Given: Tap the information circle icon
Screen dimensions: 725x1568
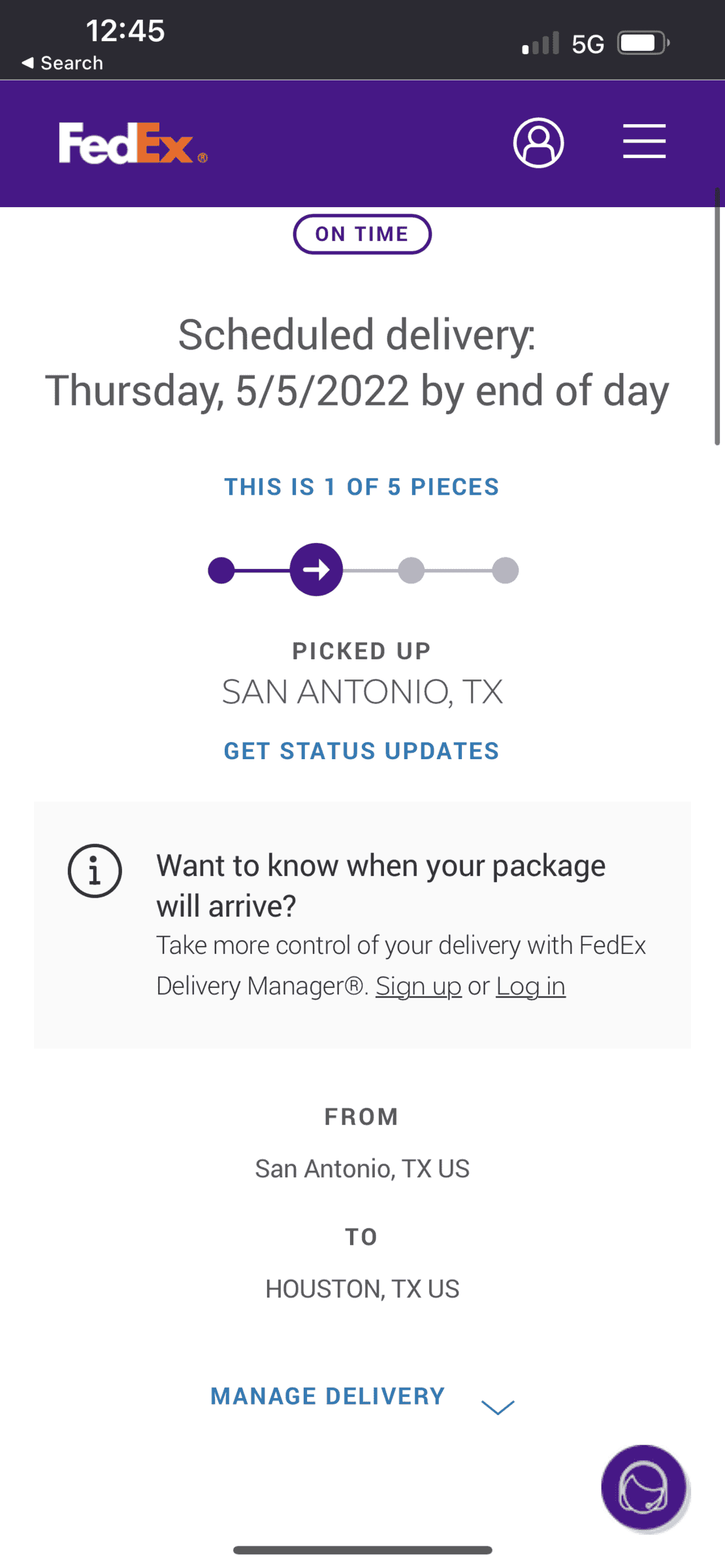Looking at the screenshot, I should click(95, 871).
